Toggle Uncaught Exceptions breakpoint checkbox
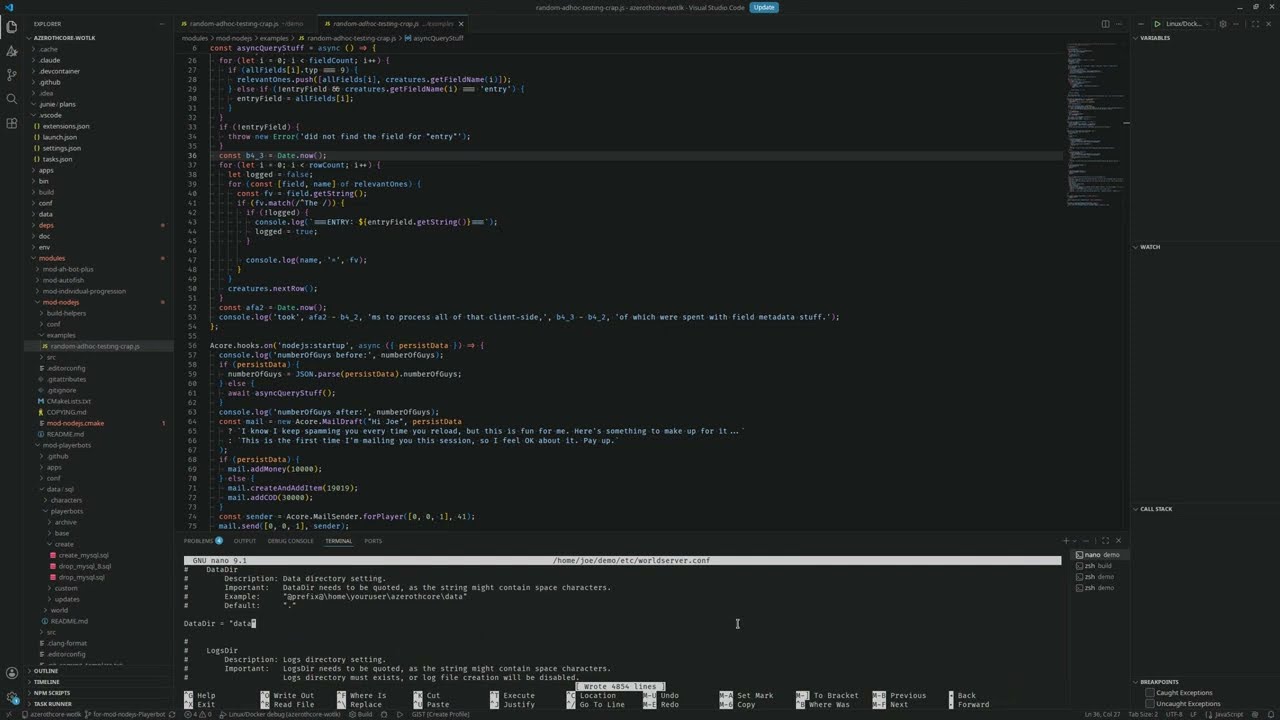Viewport: 1280px width, 720px height. click(1150, 704)
